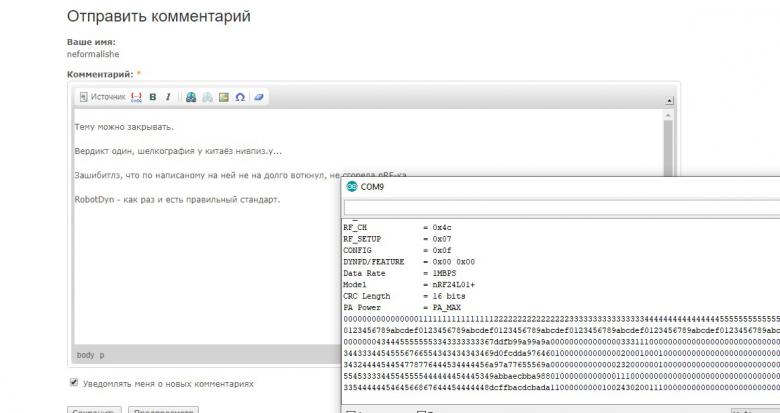Click the Arduino icon in COM9 title bar
This screenshot has height=413, width=780.
(x=352, y=186)
